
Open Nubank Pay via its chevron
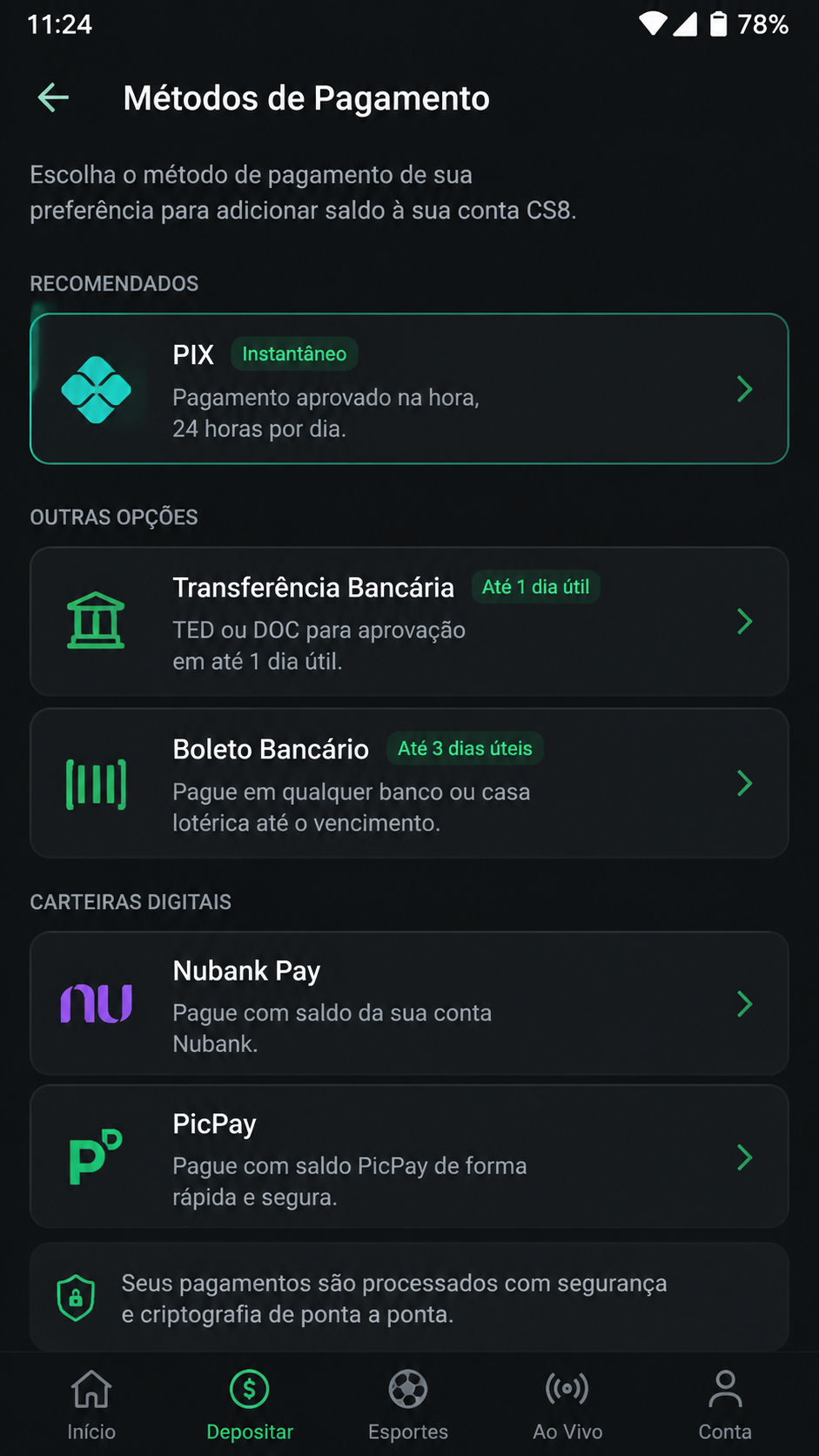coord(744,1004)
